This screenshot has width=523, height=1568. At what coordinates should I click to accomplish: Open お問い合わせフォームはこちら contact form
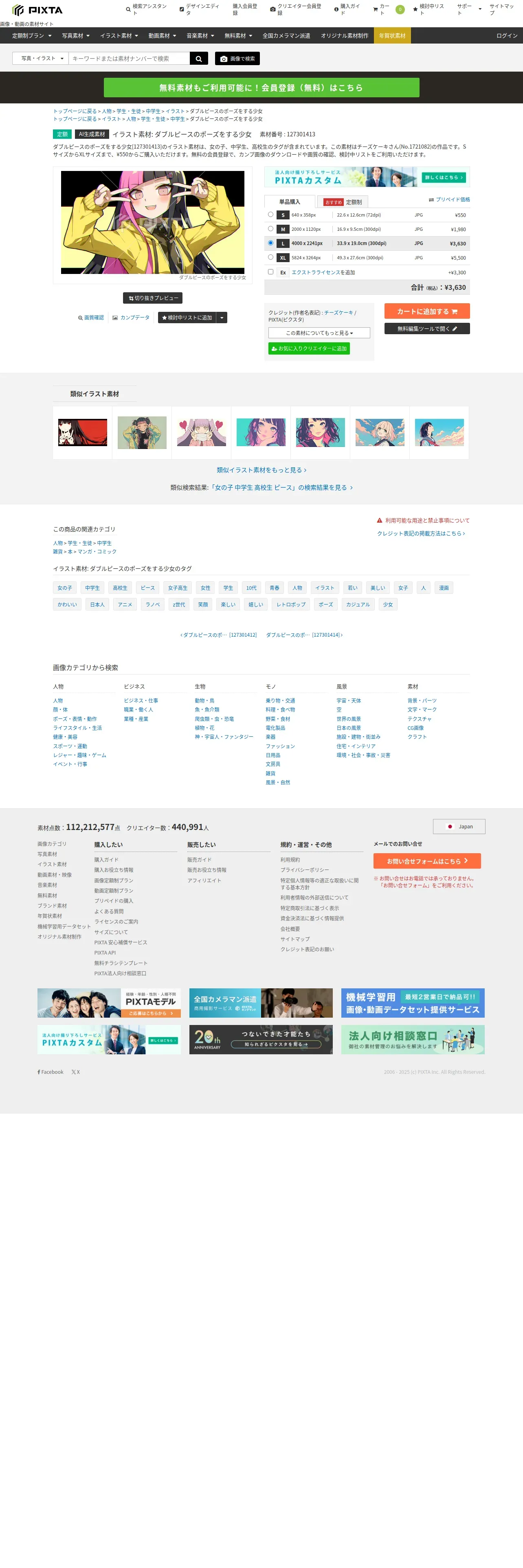pos(427,861)
